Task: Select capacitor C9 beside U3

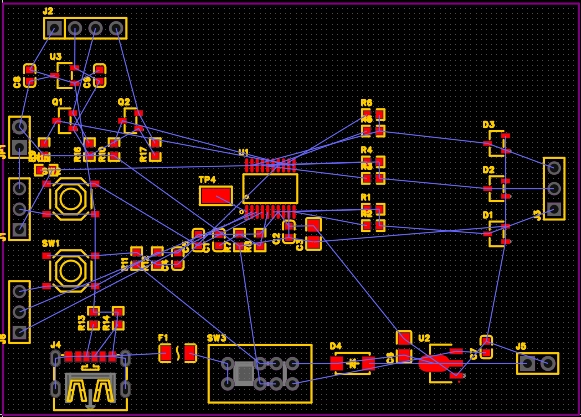Action: (x=99, y=76)
